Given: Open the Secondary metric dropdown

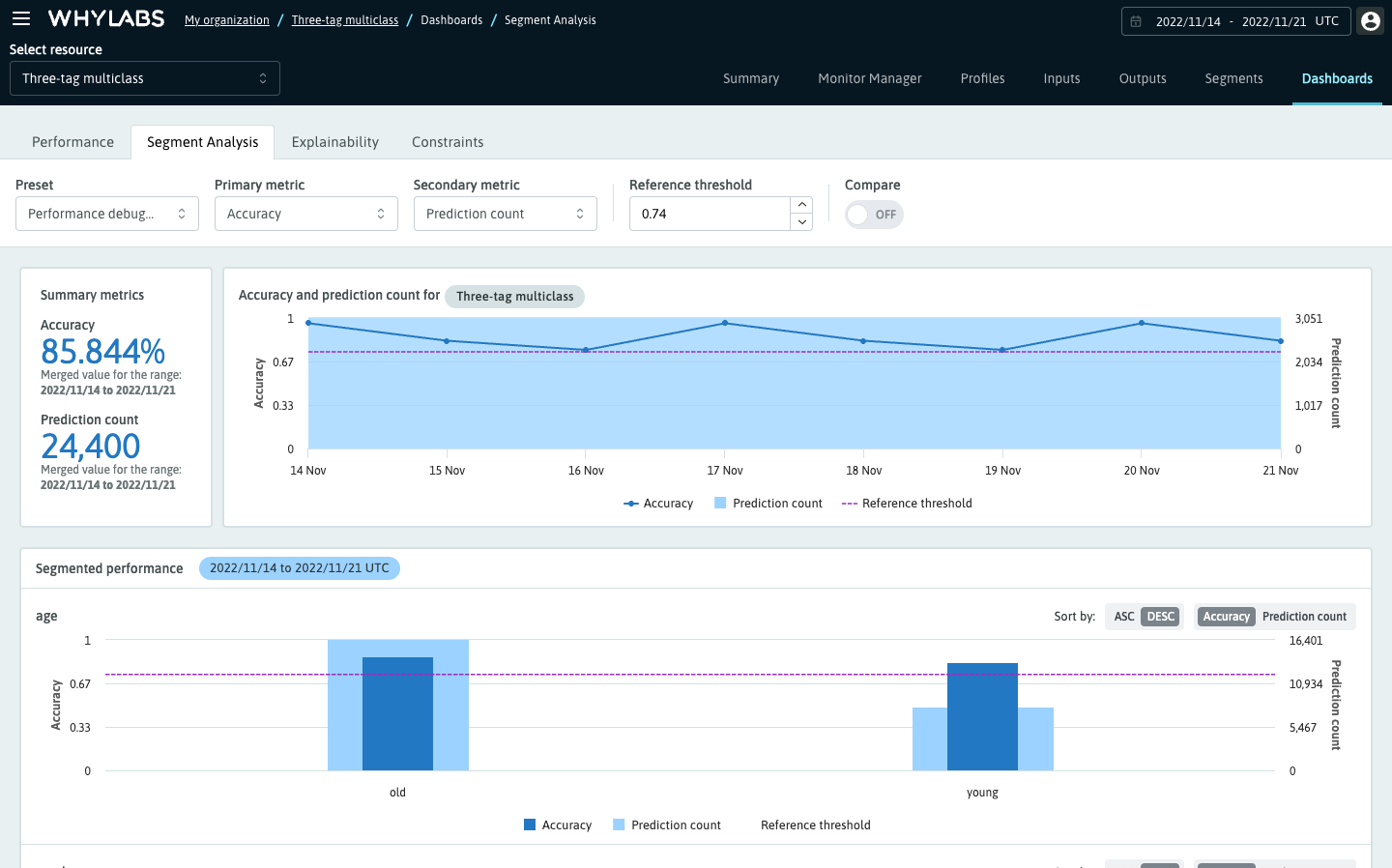Looking at the screenshot, I should tap(505, 213).
